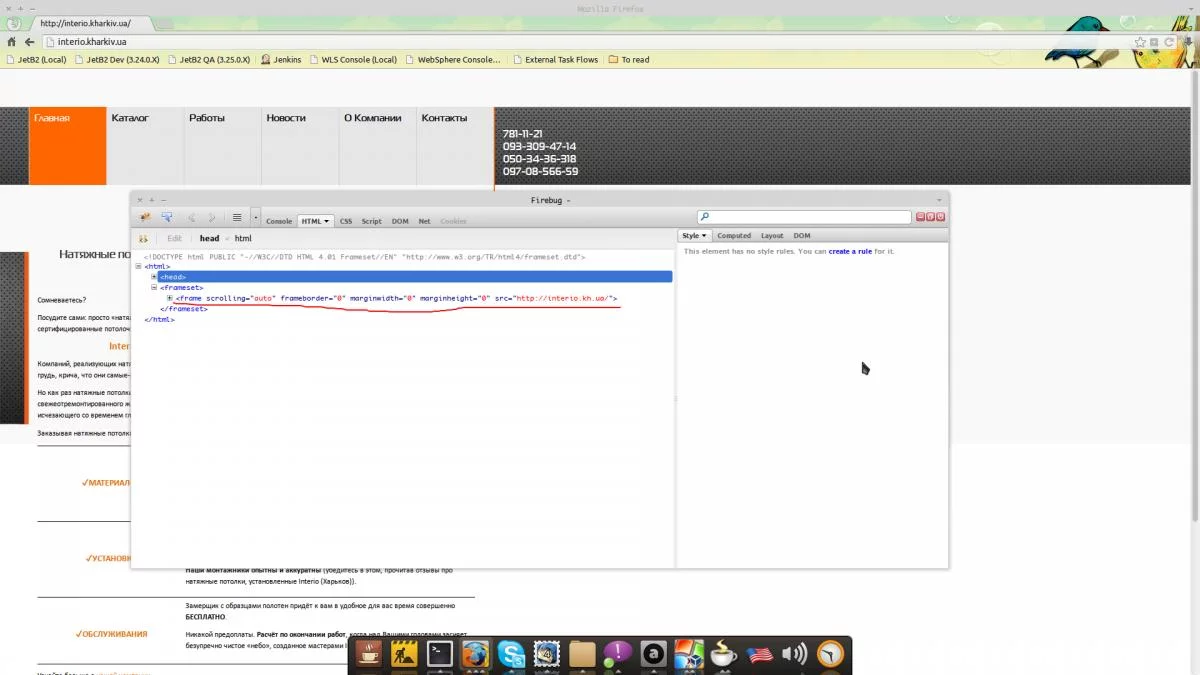Click the break on mutate icon
The width and height of the screenshot is (1200, 675).
coord(143,239)
